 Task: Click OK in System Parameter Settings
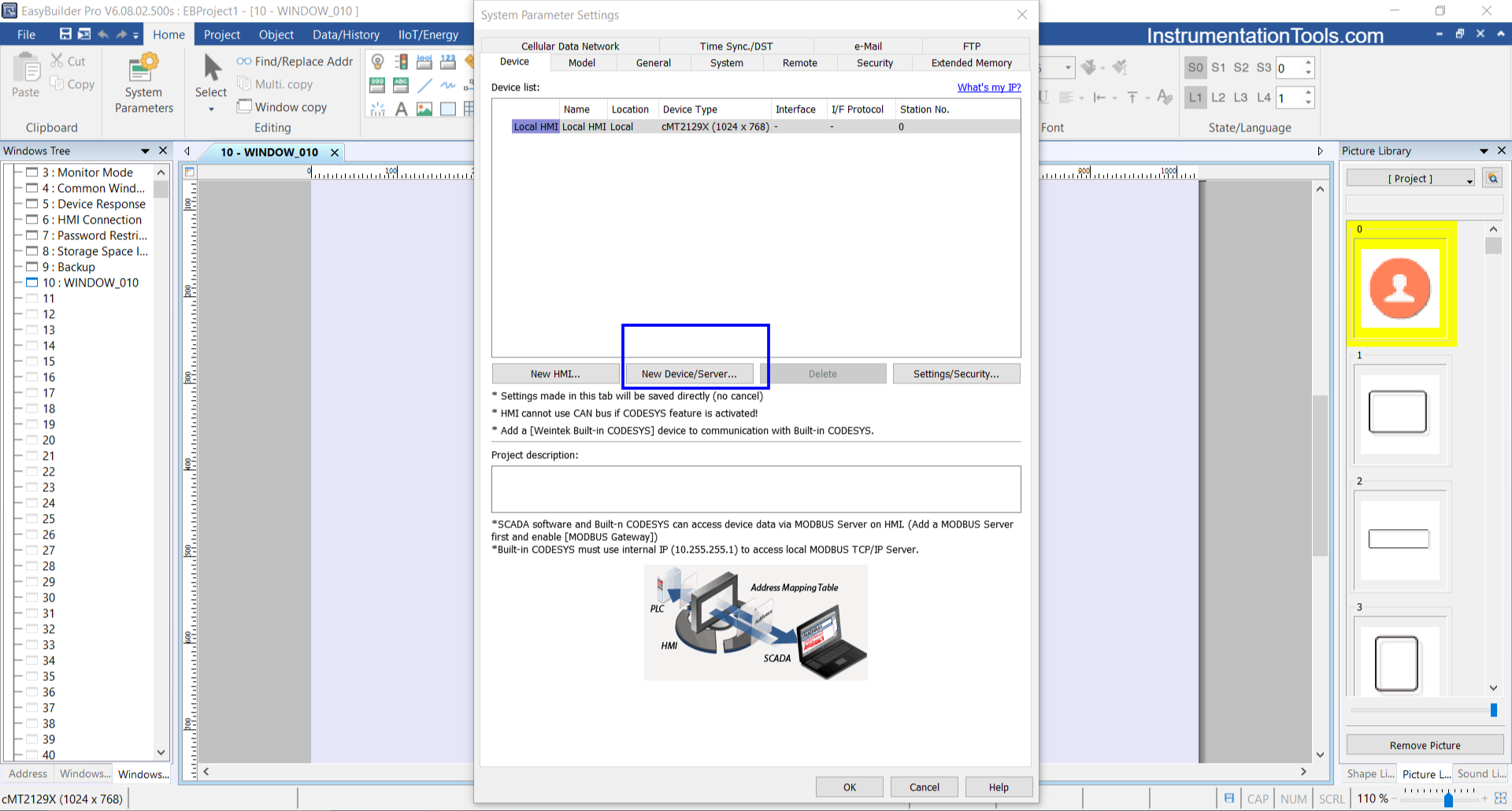(850, 787)
